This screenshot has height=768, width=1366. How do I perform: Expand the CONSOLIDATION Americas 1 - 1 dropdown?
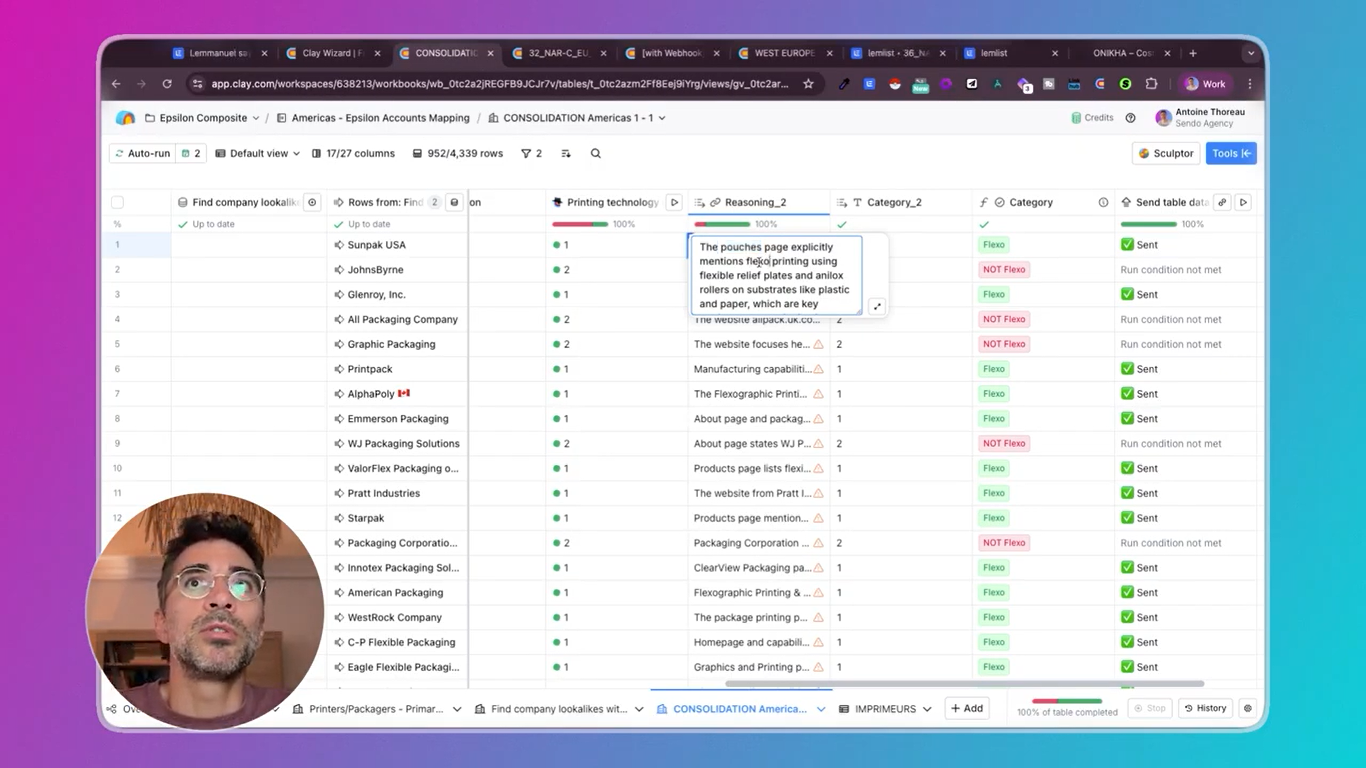point(662,118)
